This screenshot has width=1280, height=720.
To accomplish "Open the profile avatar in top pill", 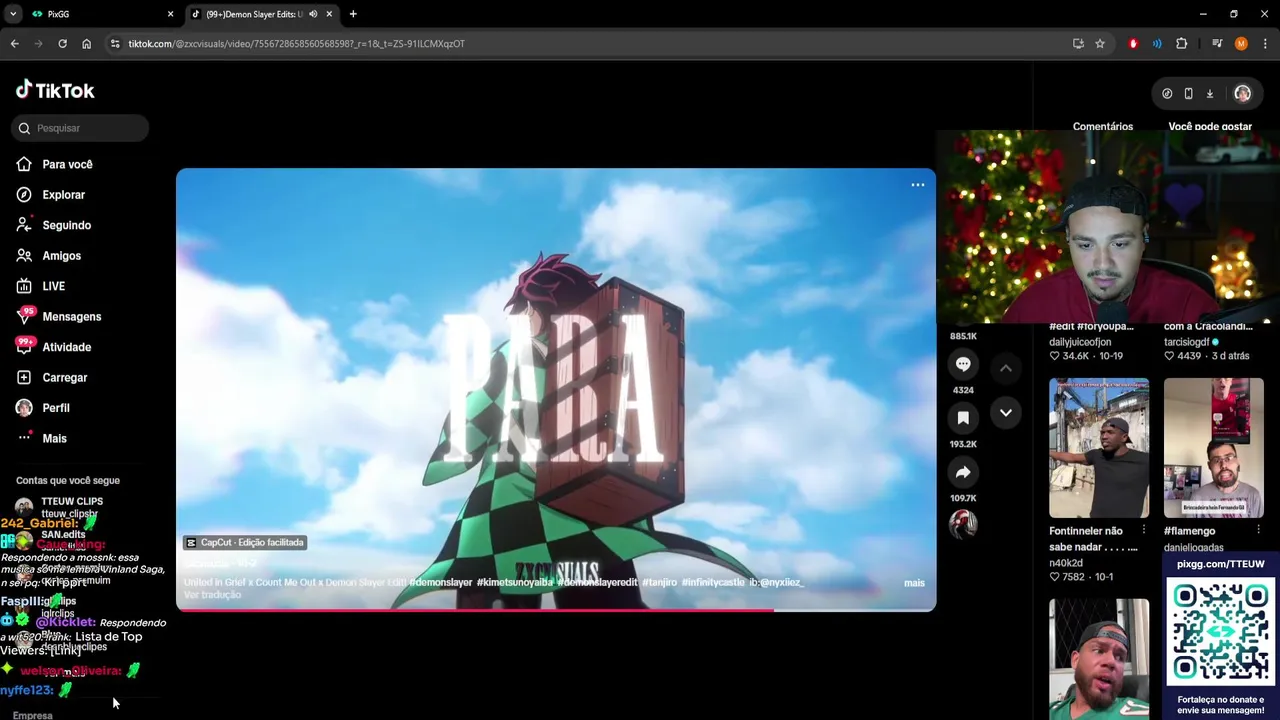I will pyautogui.click(x=1242, y=93).
